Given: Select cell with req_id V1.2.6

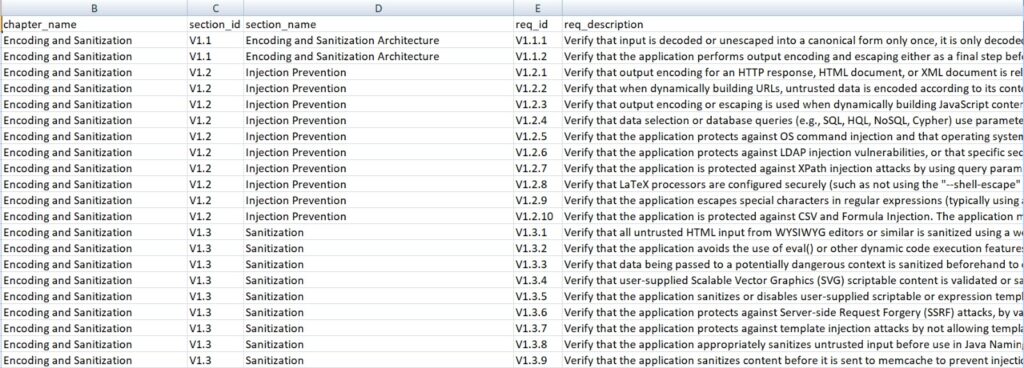Looking at the screenshot, I should [x=537, y=152].
